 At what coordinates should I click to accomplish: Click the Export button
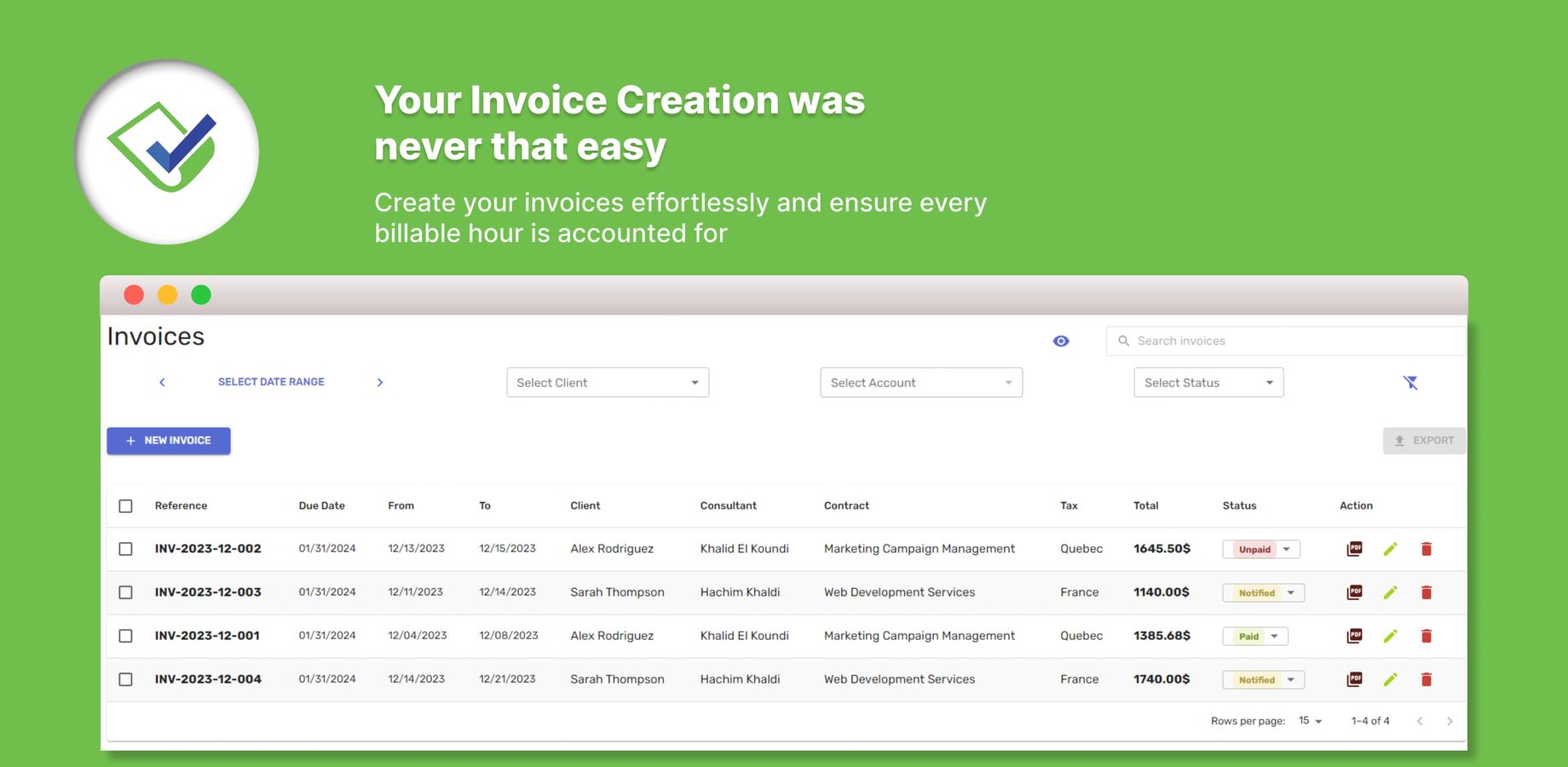coord(1424,441)
